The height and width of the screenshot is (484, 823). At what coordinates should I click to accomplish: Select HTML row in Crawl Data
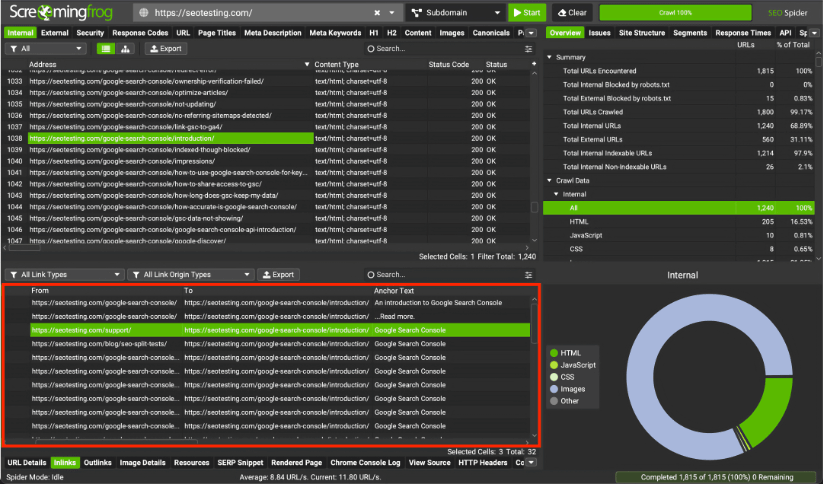pos(579,221)
